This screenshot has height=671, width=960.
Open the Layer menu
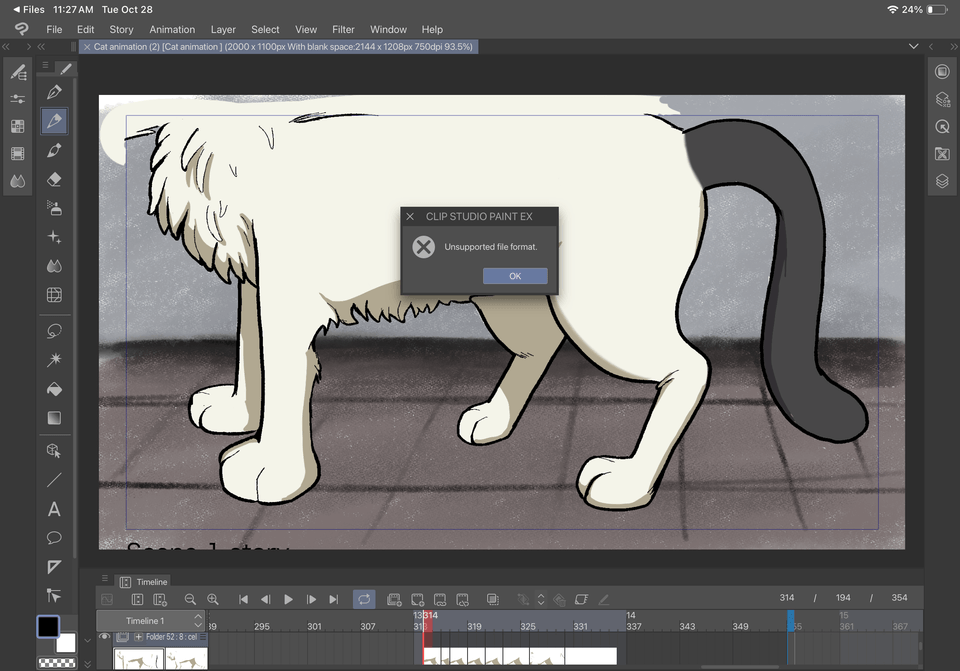click(223, 29)
